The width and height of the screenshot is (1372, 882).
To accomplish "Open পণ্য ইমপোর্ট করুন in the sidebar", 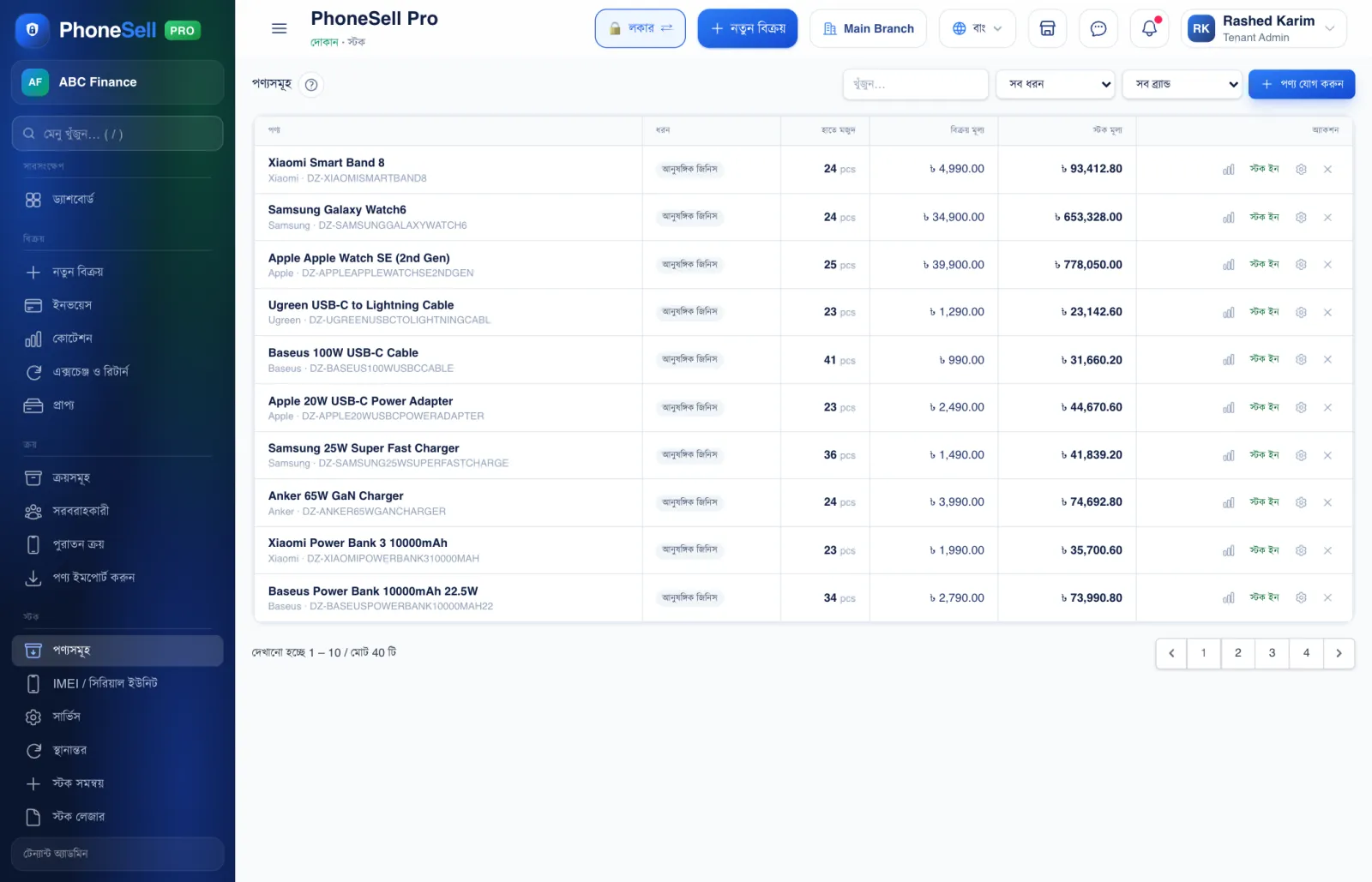I will [117, 578].
